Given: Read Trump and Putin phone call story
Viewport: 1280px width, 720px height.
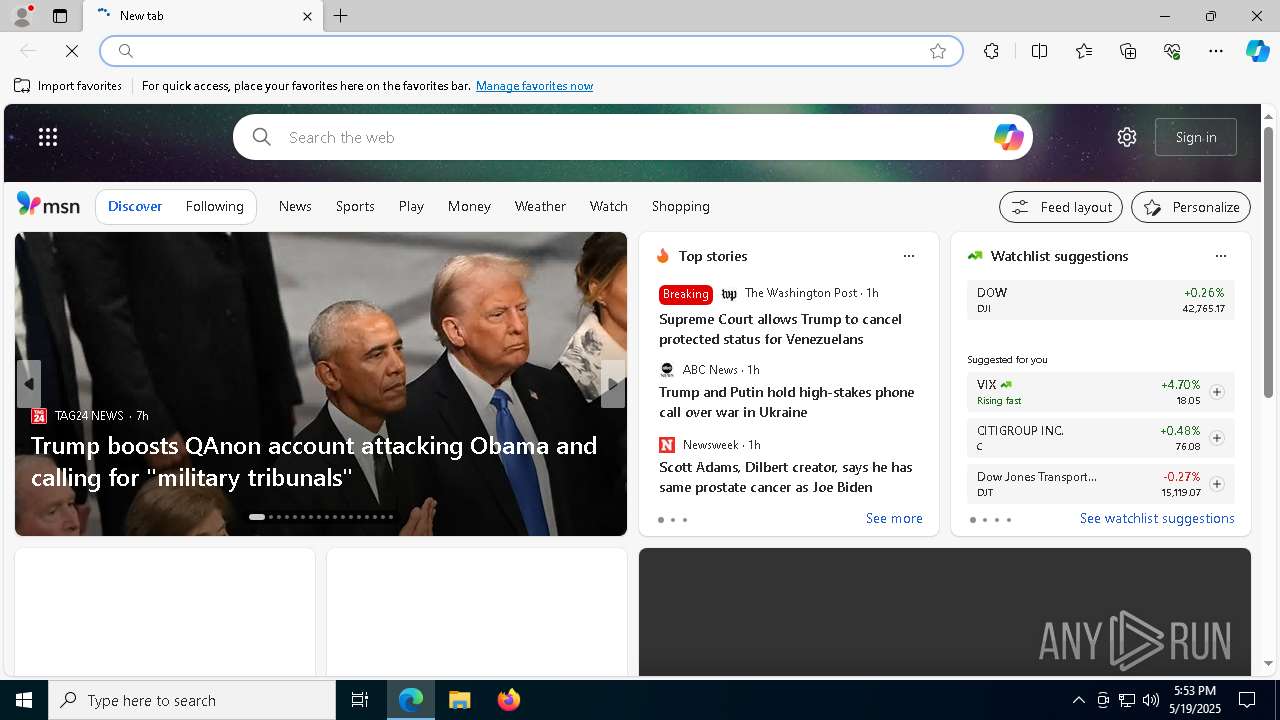Looking at the screenshot, I should (x=786, y=402).
